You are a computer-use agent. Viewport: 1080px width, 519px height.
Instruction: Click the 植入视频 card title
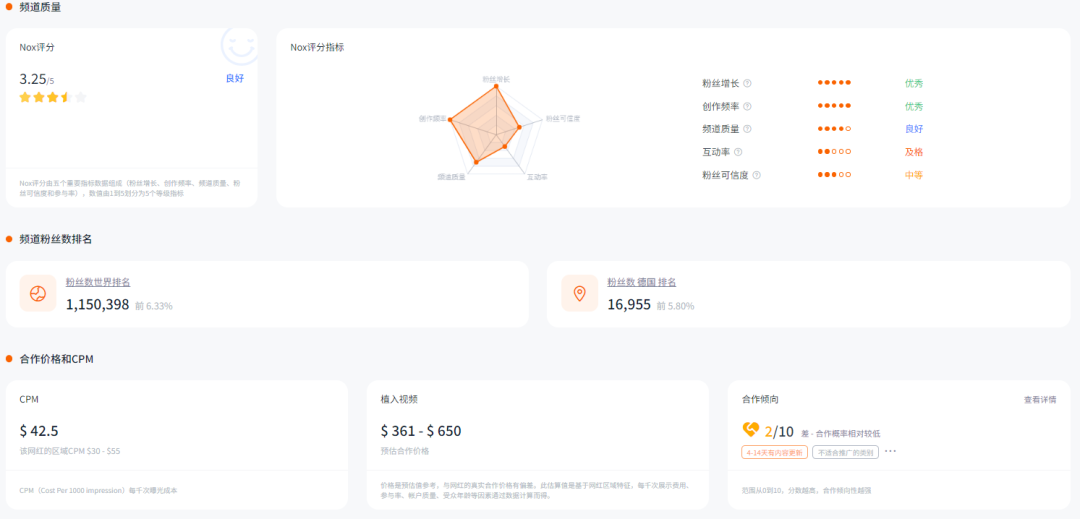[x=399, y=399]
